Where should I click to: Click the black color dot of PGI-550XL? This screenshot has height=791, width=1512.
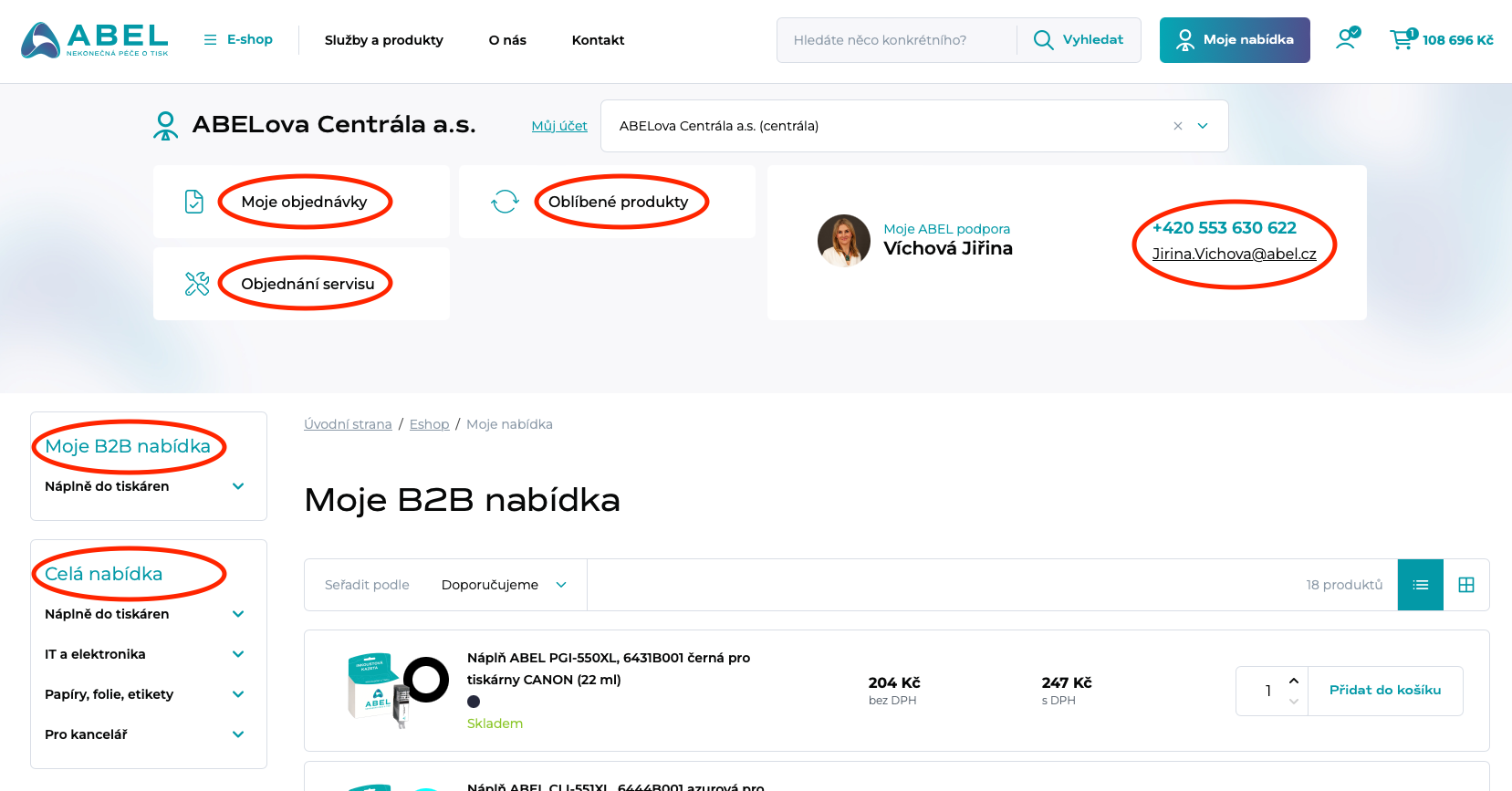tap(474, 702)
